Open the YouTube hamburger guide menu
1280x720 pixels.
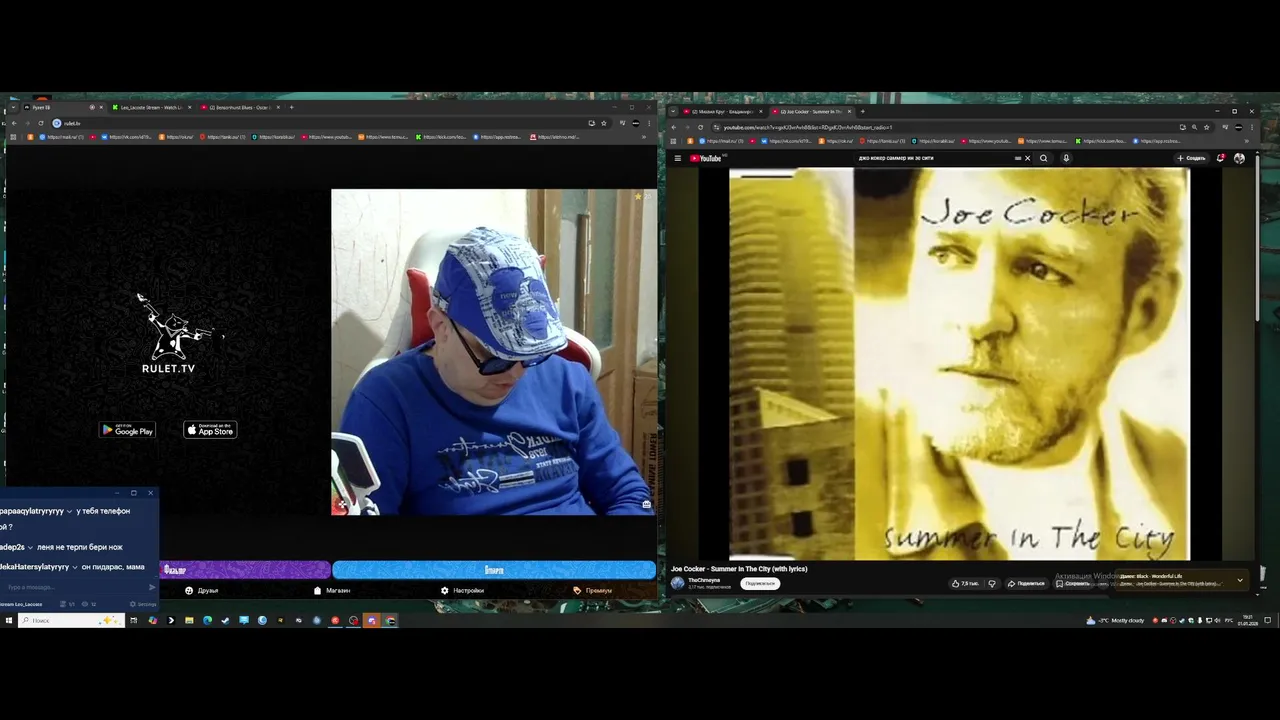click(677, 158)
